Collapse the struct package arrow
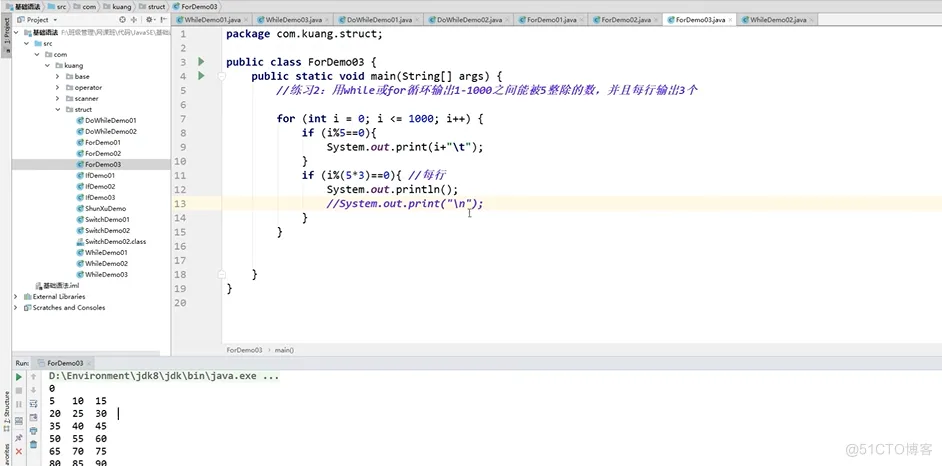 click(x=58, y=109)
